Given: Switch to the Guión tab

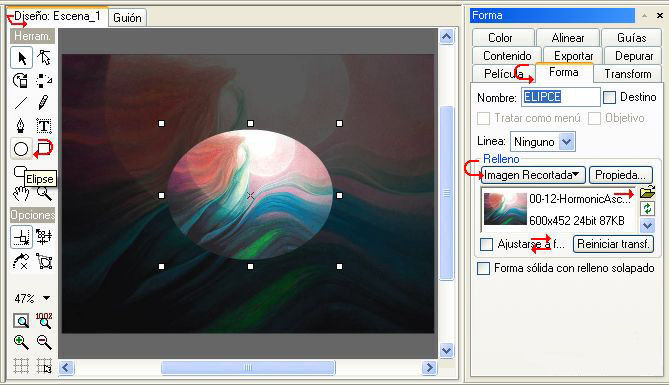Looking at the screenshot, I should pos(127,18).
